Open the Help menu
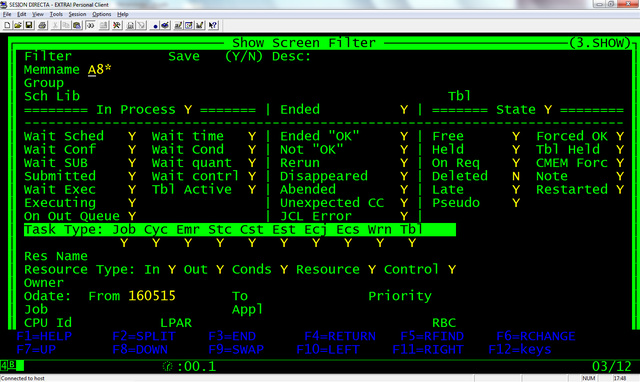 pos(123,14)
